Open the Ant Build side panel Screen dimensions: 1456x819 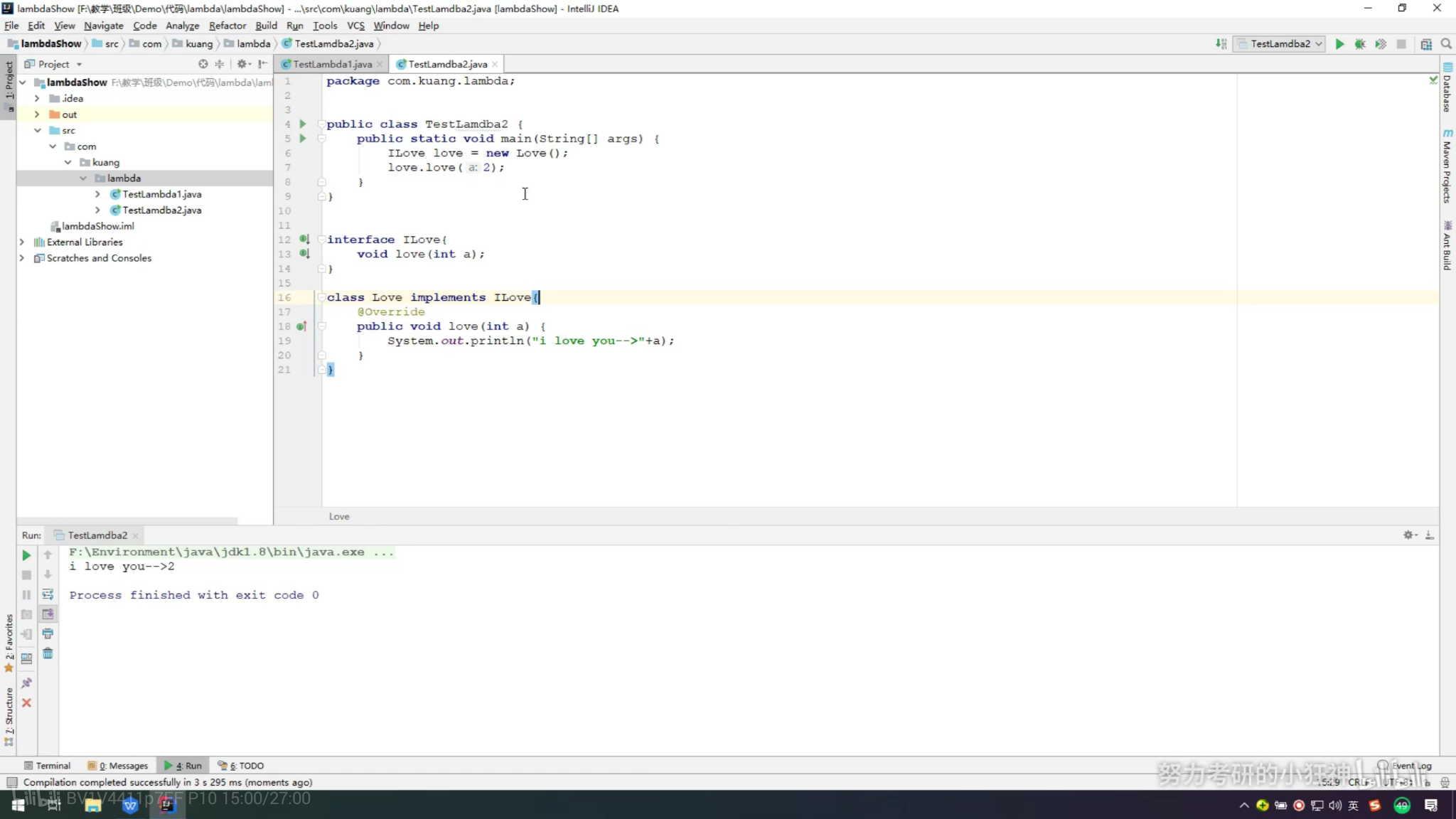point(1447,246)
